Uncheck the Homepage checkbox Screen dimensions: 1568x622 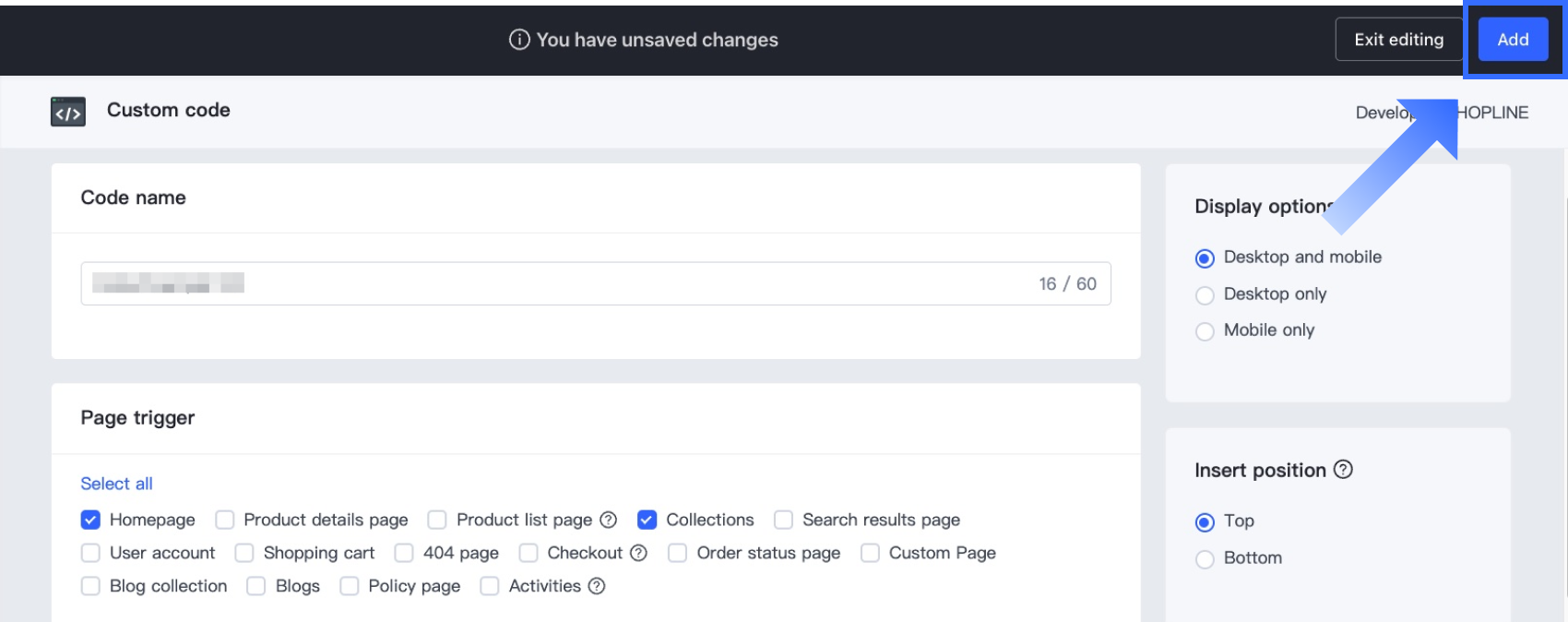point(90,520)
